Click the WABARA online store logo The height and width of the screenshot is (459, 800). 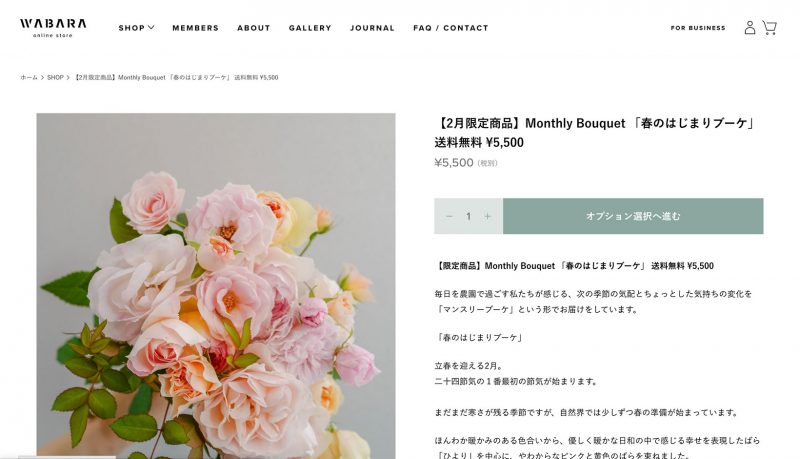53,28
